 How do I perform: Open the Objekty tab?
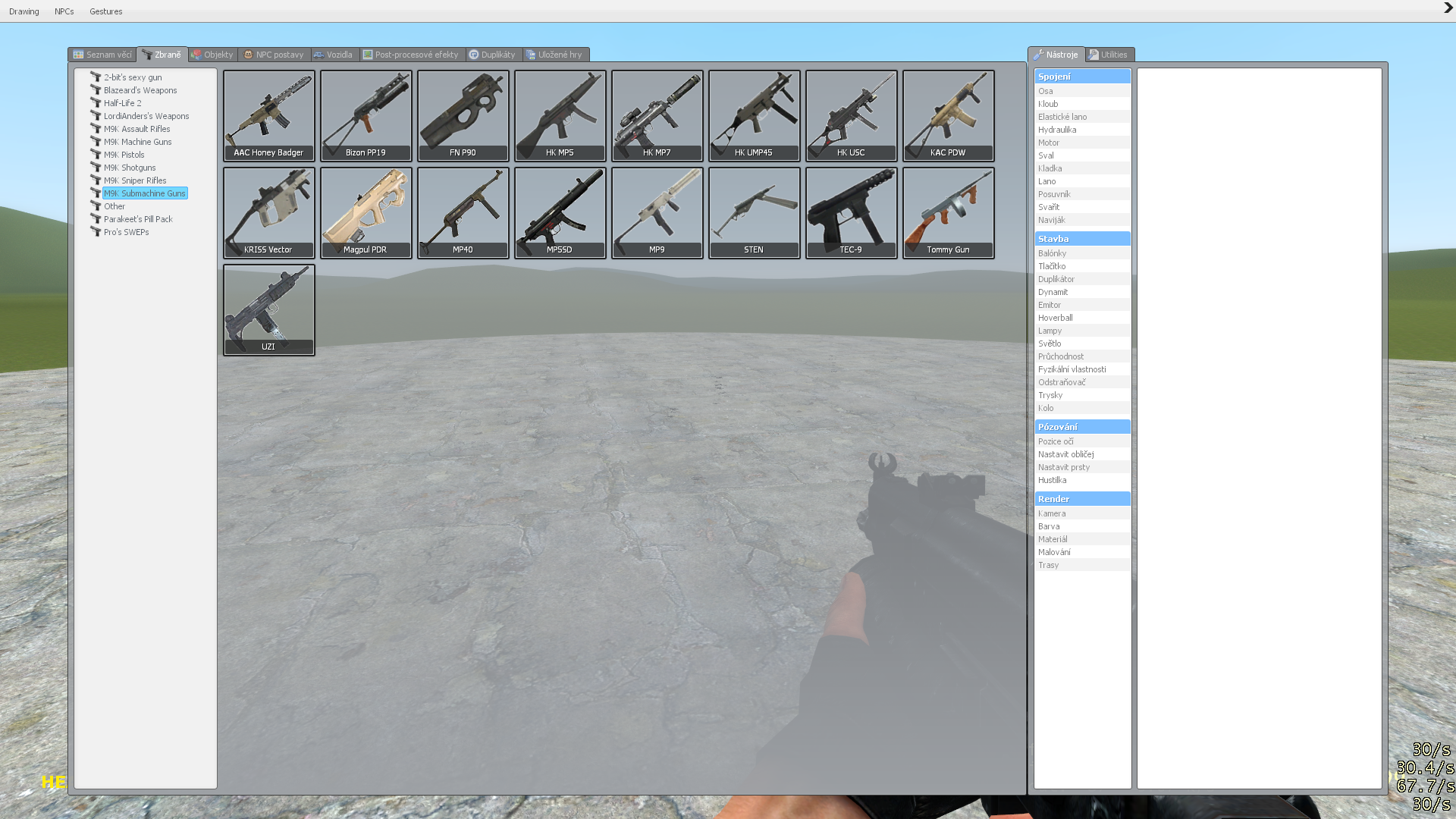point(213,55)
